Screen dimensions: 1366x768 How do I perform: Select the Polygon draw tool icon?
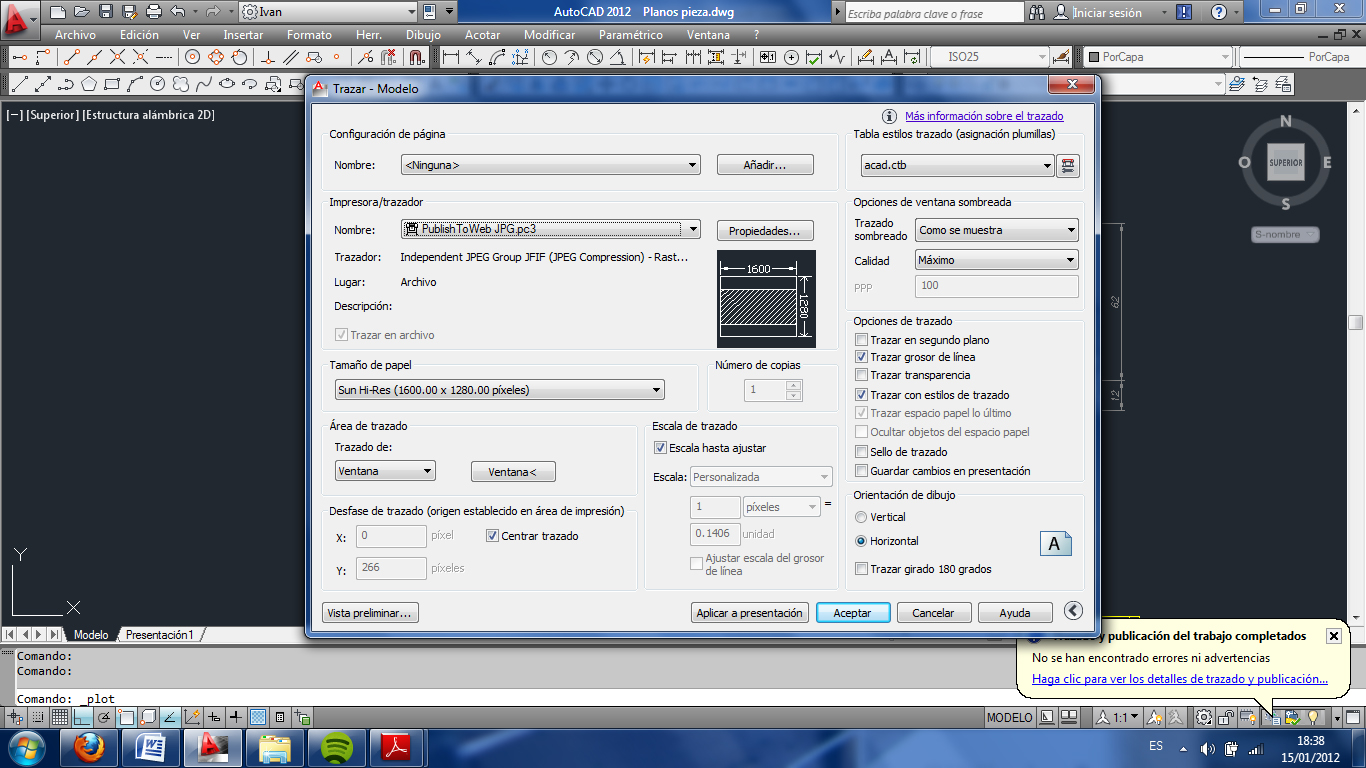pos(90,83)
